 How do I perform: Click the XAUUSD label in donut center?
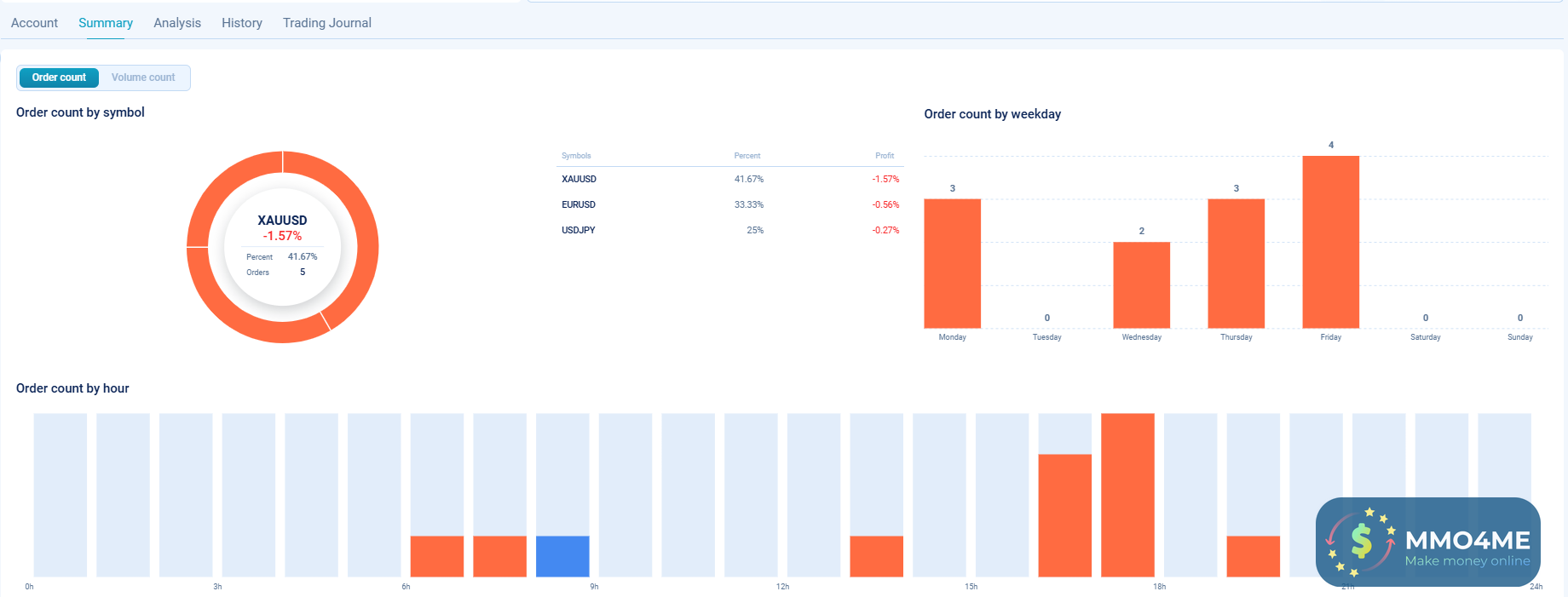282,220
